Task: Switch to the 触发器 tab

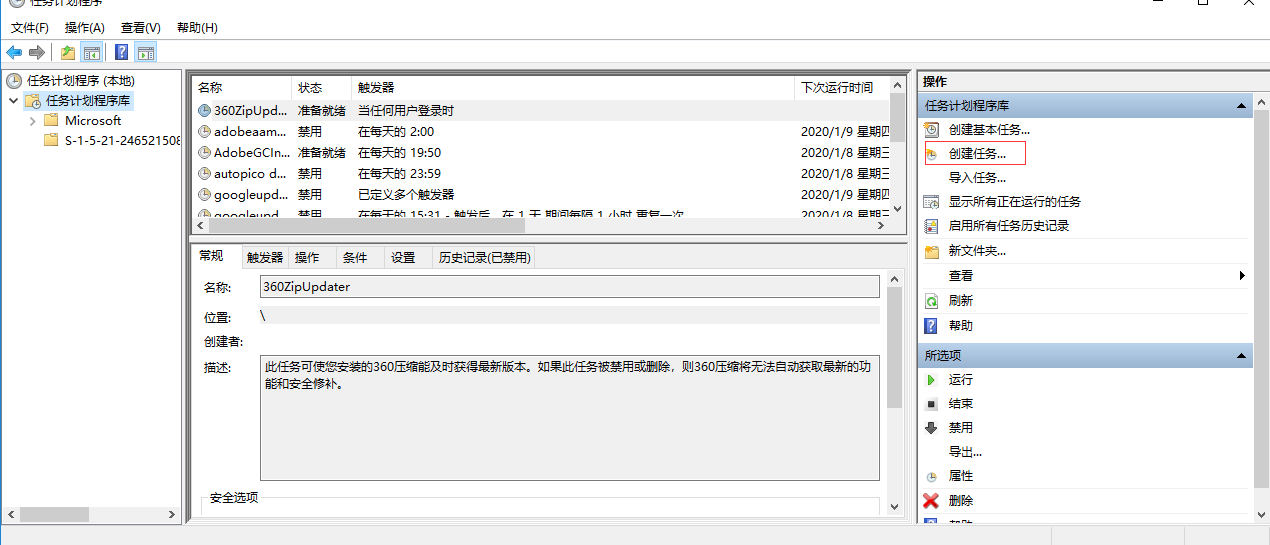Action: [x=265, y=258]
